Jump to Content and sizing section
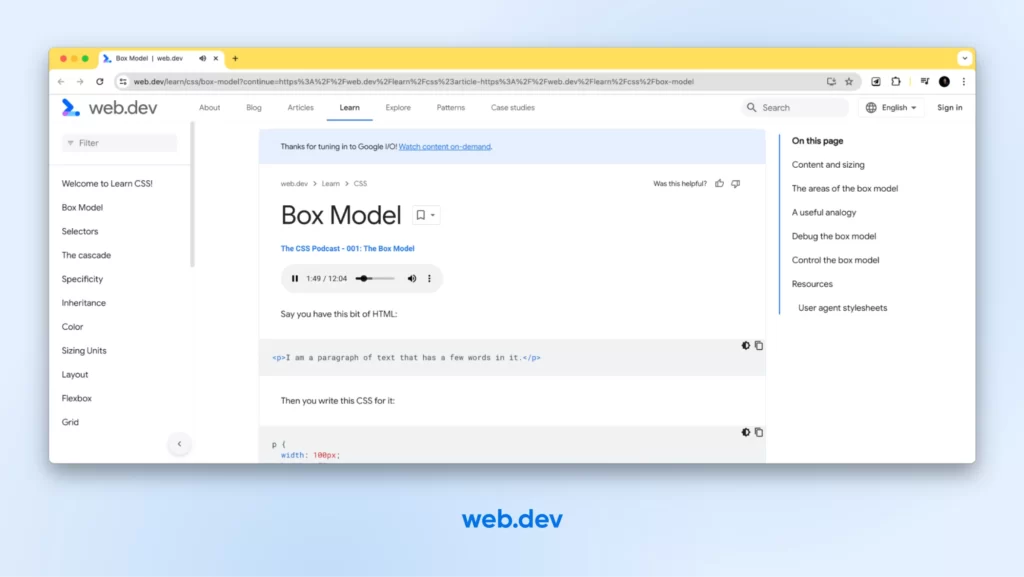The image size is (1024, 577). pos(828,164)
